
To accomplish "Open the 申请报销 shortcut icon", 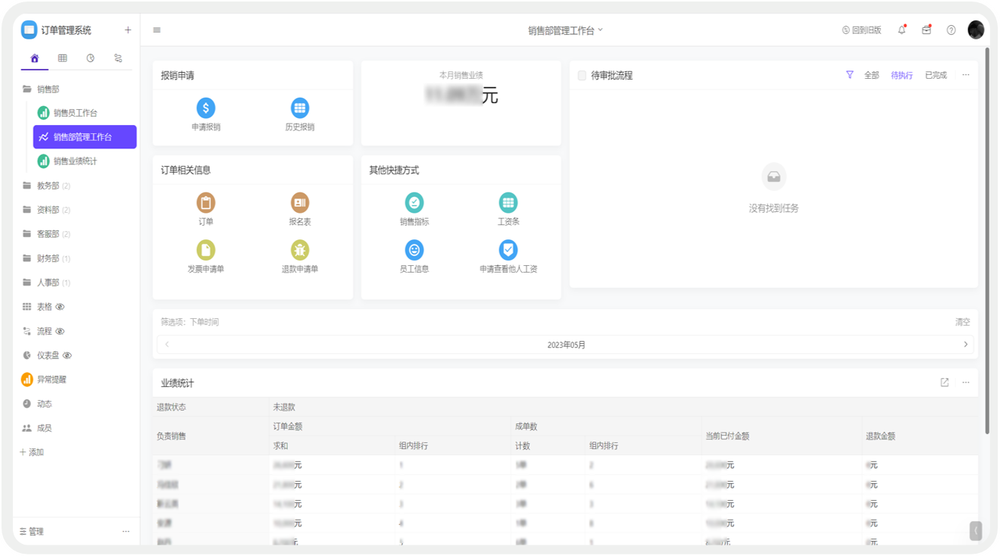I will [x=206, y=108].
